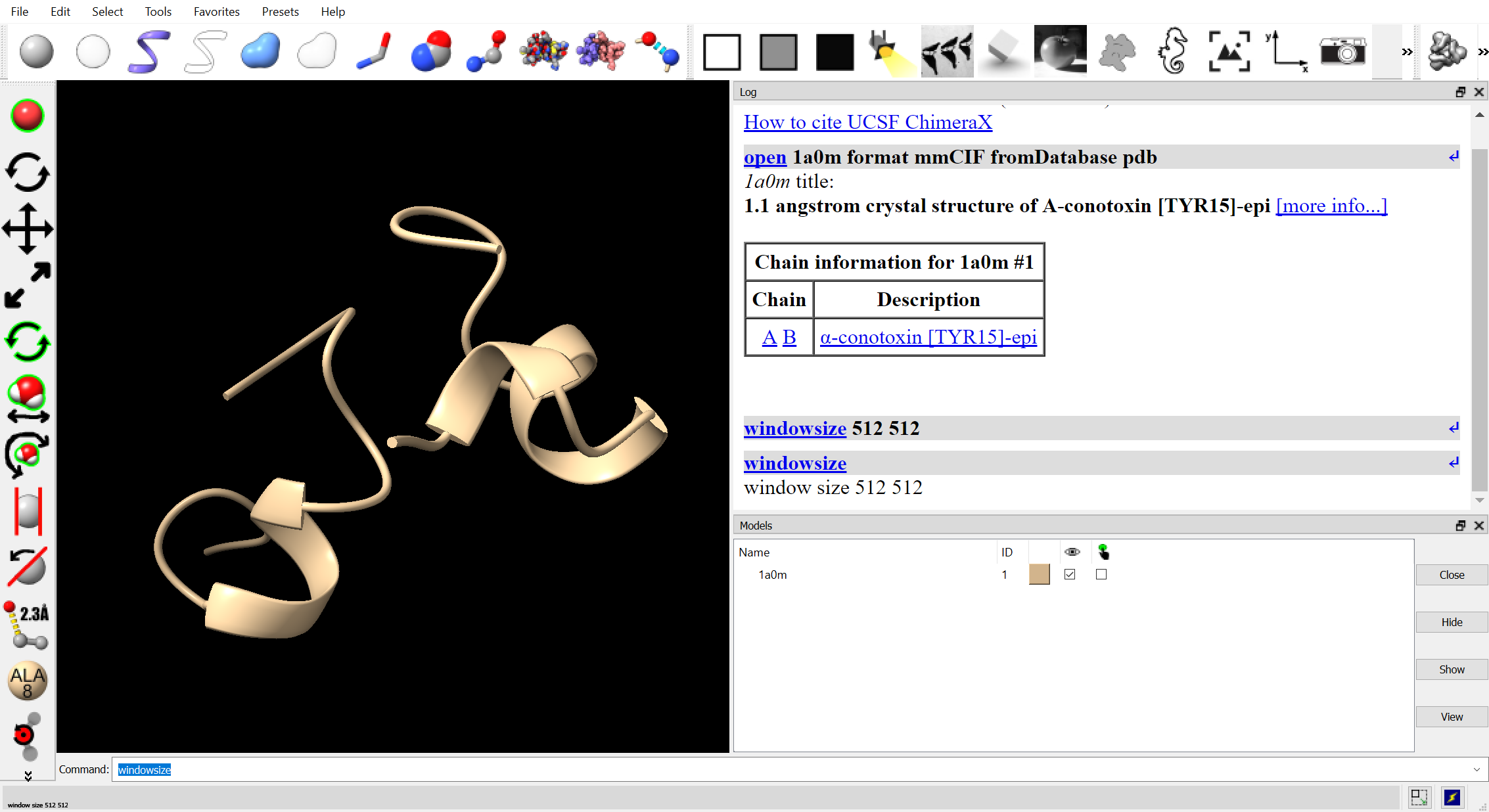Expand the toolbar overflow chevron after camera

pos(1406,52)
